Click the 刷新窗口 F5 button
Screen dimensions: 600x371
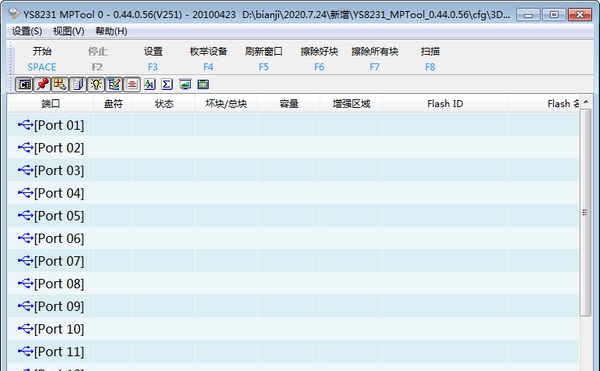click(x=264, y=59)
